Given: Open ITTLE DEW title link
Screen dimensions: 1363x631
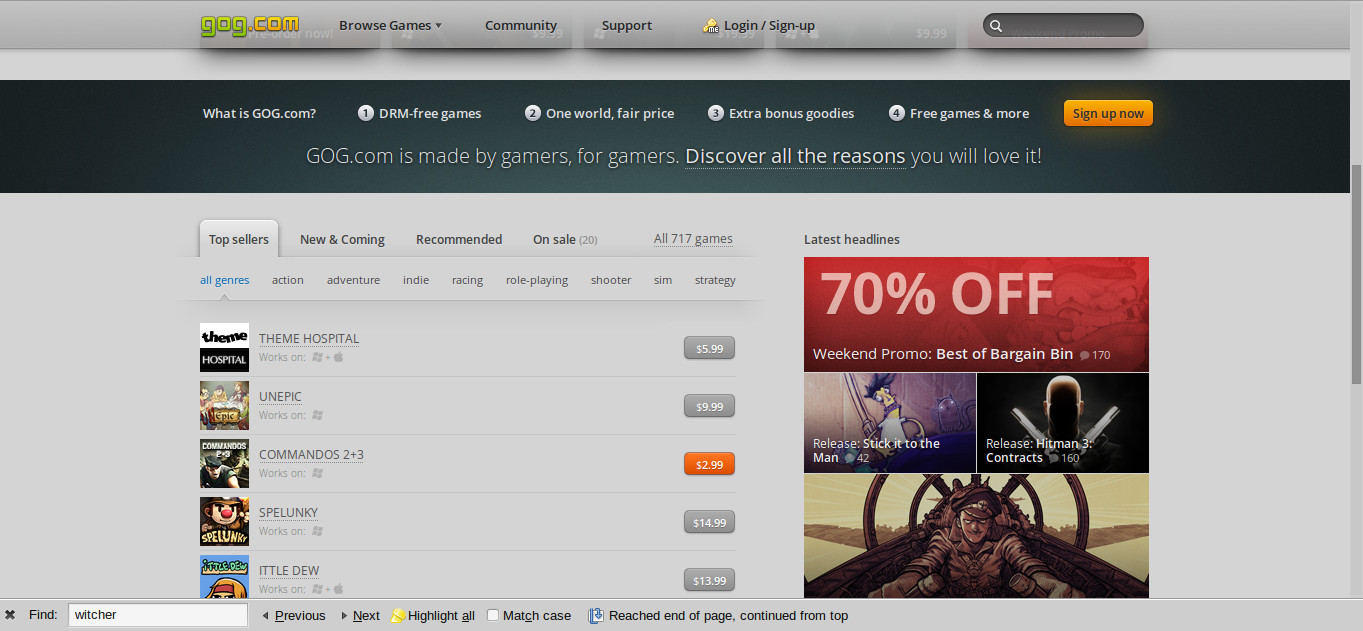Looking at the screenshot, I should coord(289,571).
